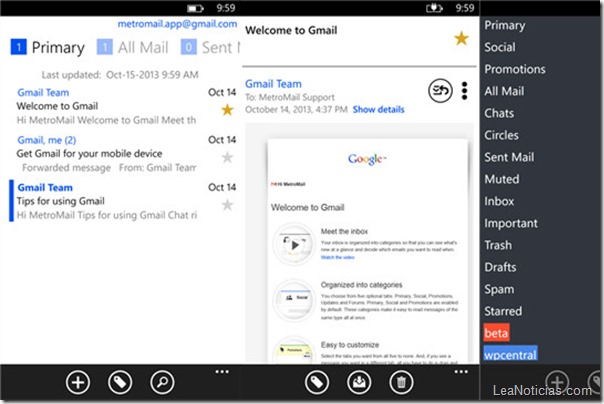Screen dimensions: 604x404
Task: Tap the reply-all circular icon
Action: click(440, 91)
